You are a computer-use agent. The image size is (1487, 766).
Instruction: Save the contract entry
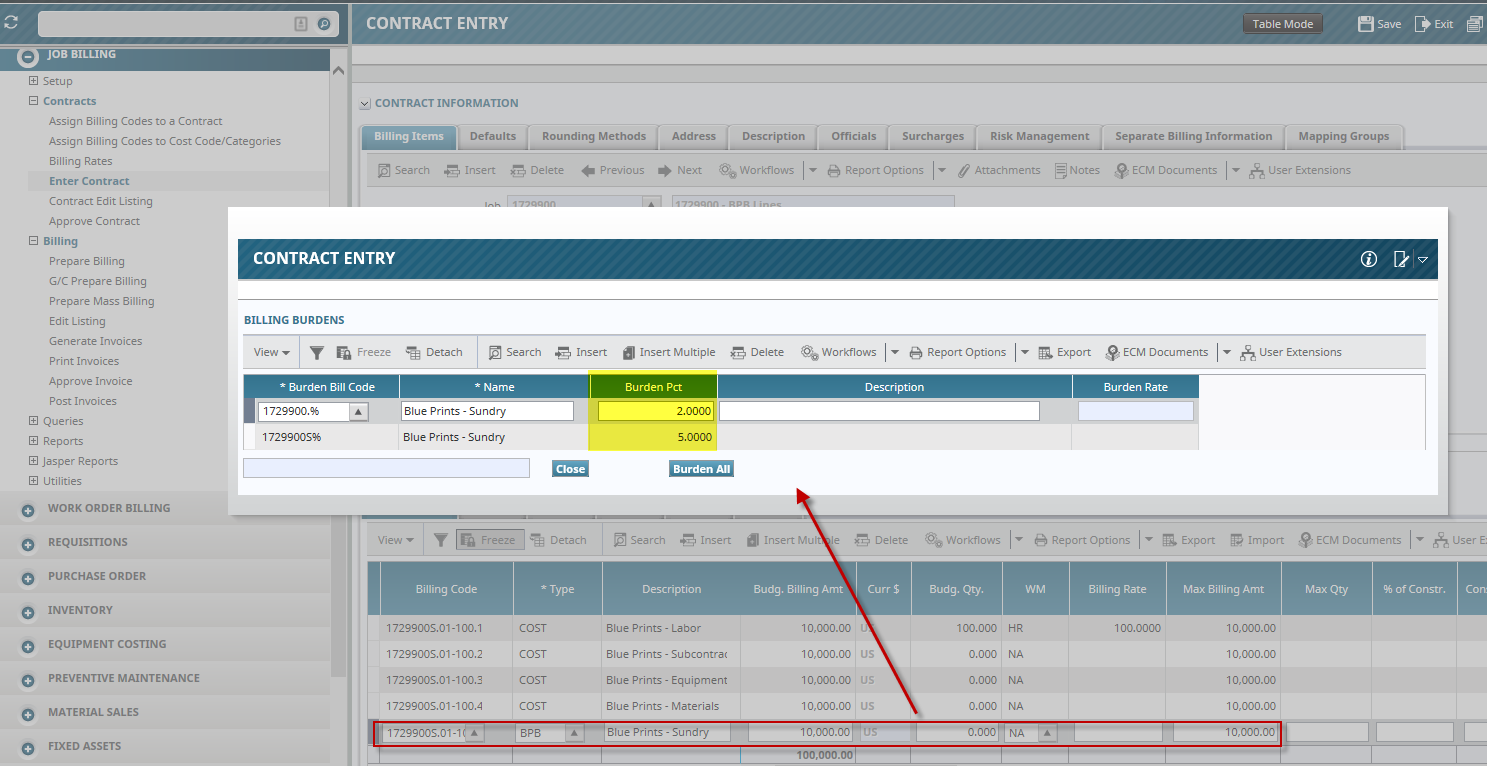click(x=1378, y=23)
